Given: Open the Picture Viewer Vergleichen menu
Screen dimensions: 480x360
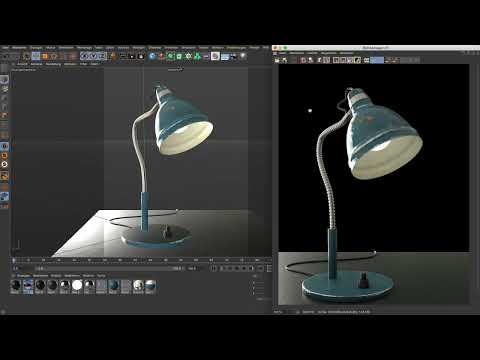Looking at the screenshot, I should tap(329, 53).
